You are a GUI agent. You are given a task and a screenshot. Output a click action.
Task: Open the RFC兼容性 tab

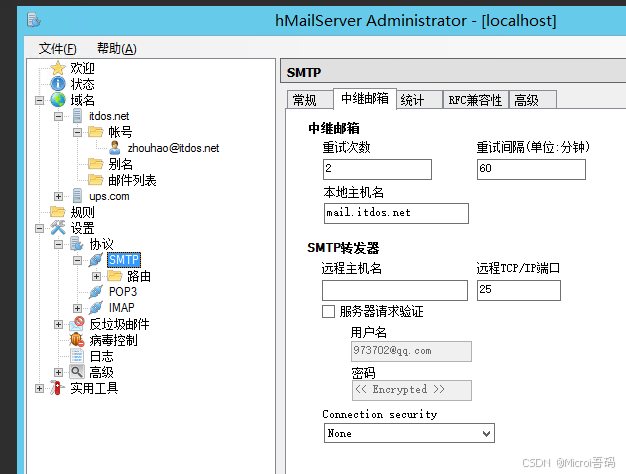475,100
